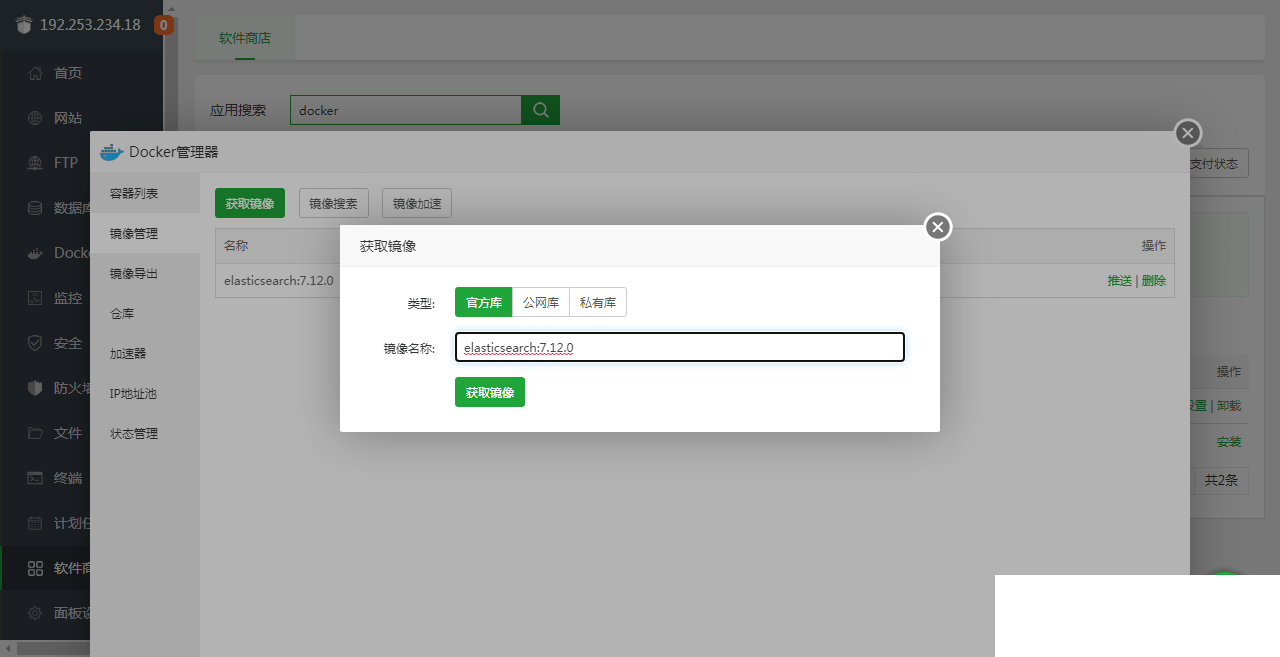The image size is (1280, 657).
Task: Click 推送 link for elasticsearch image
Action: [1119, 280]
